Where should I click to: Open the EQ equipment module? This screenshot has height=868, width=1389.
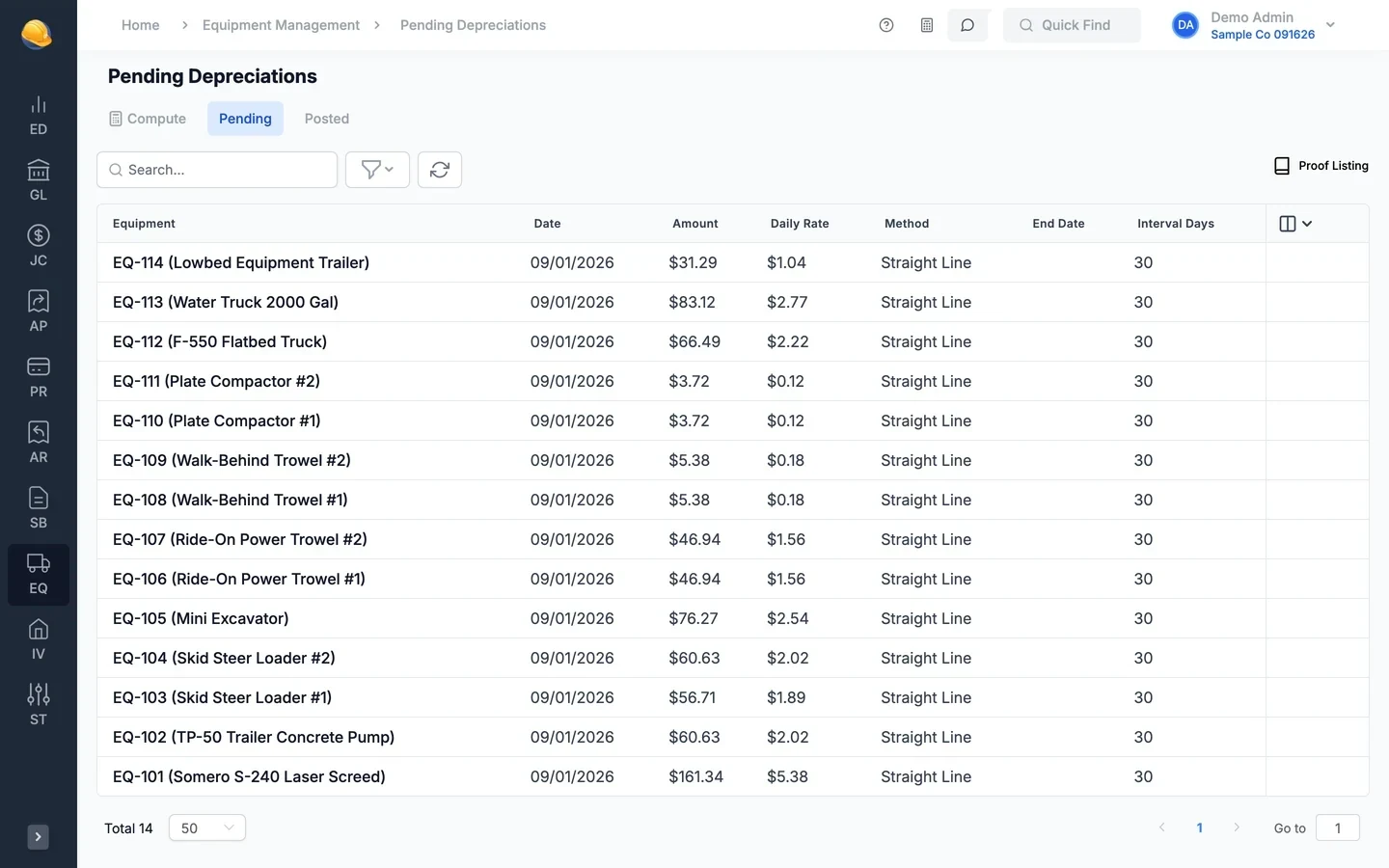click(39, 575)
